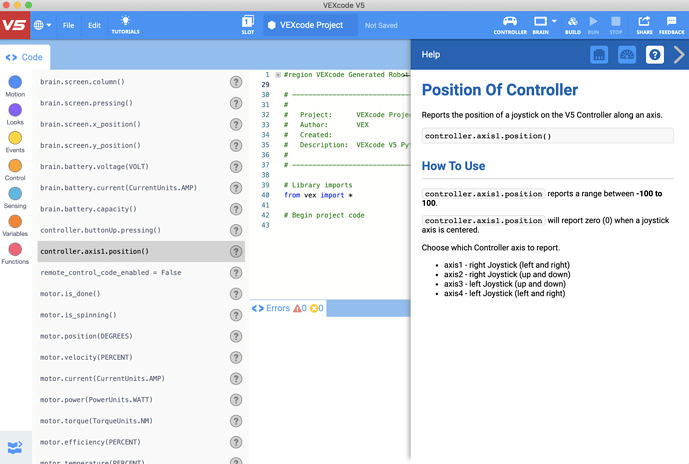Select the Motion category color circle
This screenshot has height=464, width=689.
coord(15,82)
